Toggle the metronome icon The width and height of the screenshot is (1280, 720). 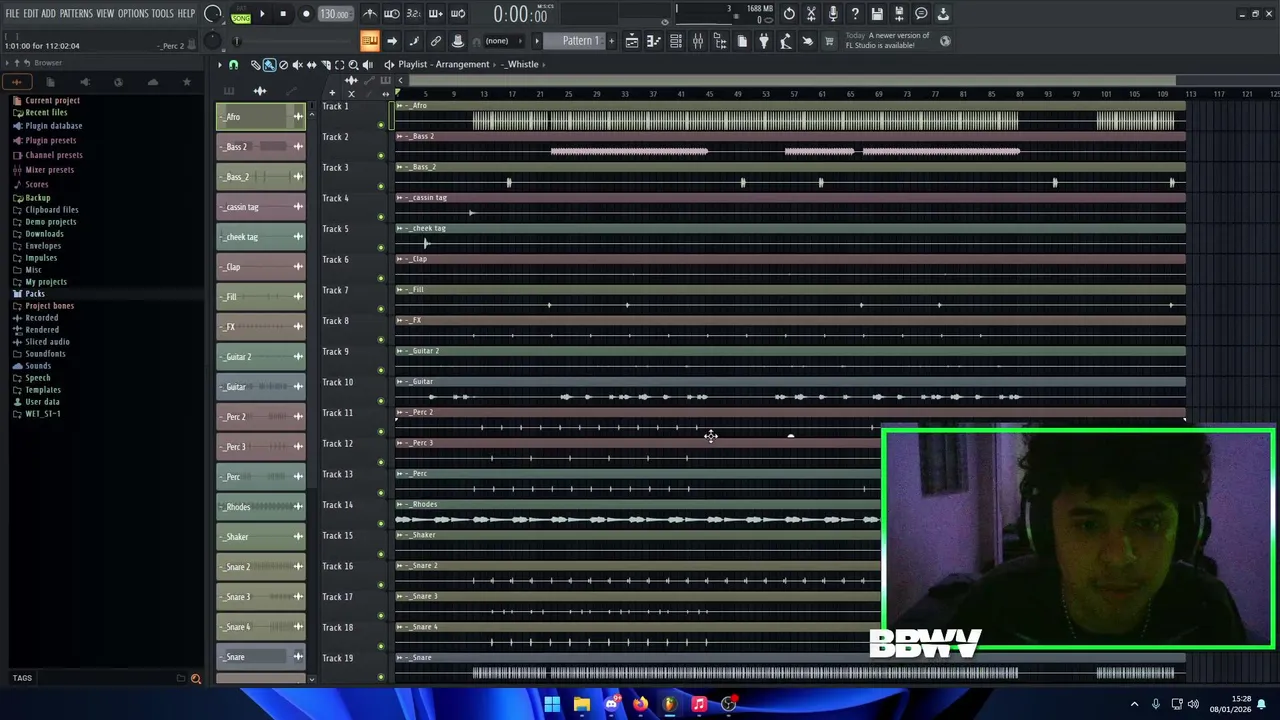[x=370, y=14]
